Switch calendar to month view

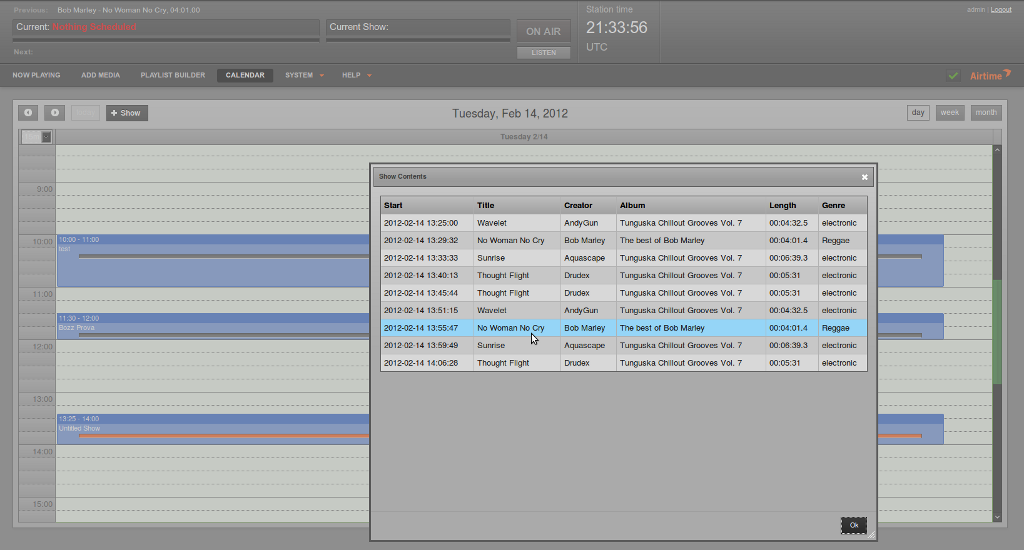point(986,113)
